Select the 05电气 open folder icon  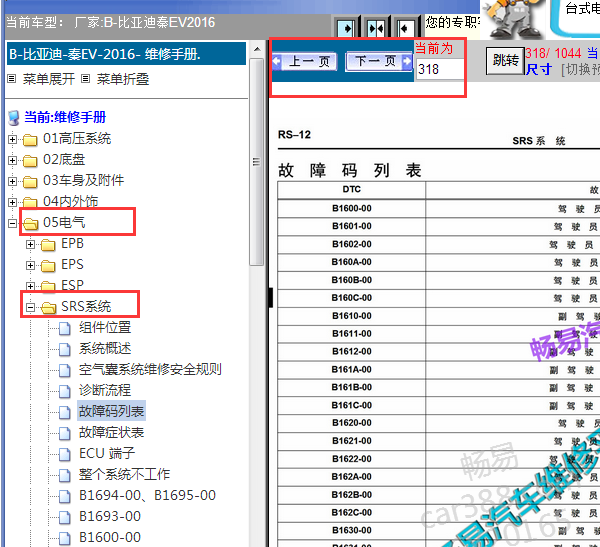pyautogui.click(x=30, y=224)
